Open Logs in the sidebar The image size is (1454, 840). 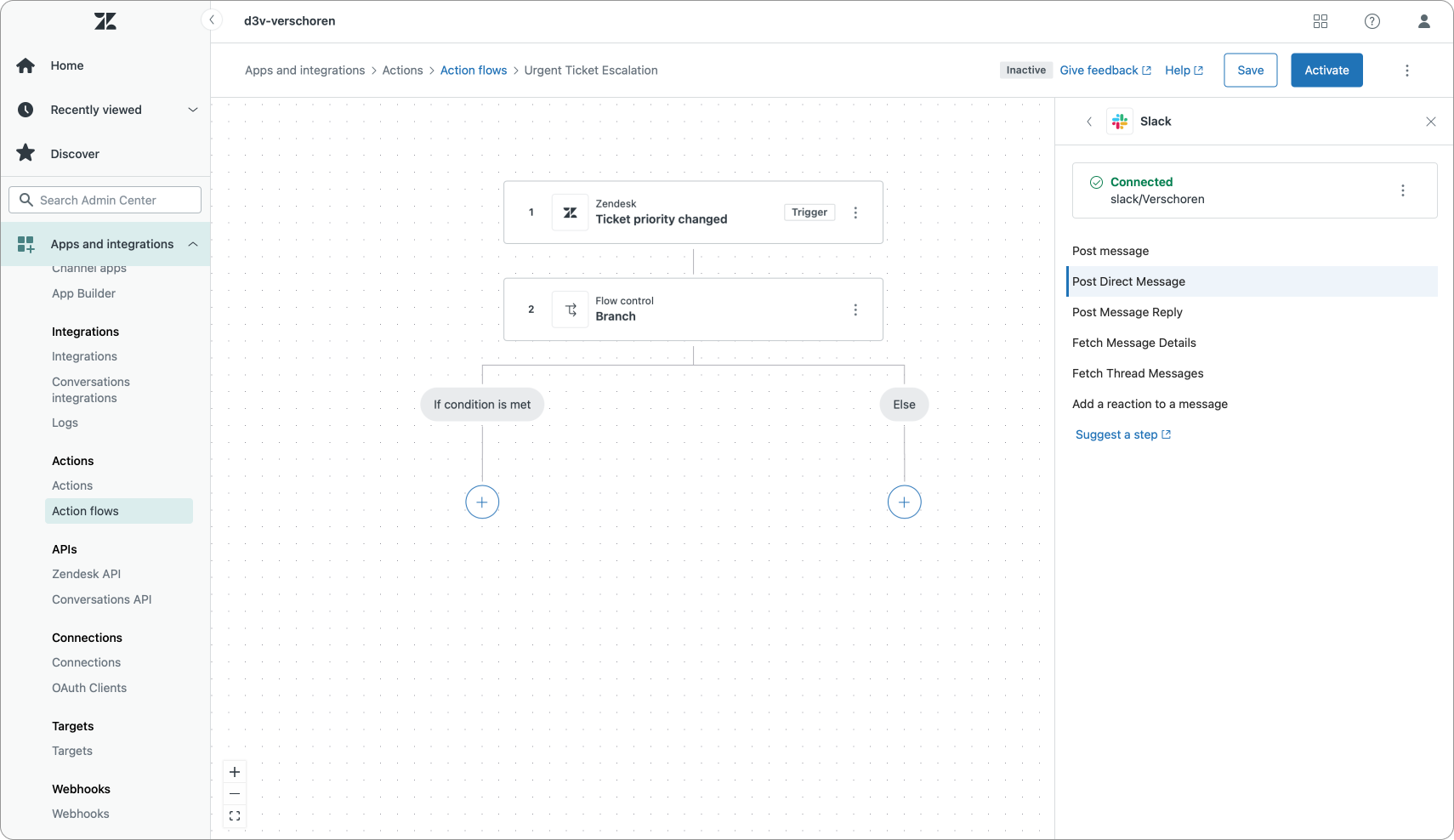point(65,423)
